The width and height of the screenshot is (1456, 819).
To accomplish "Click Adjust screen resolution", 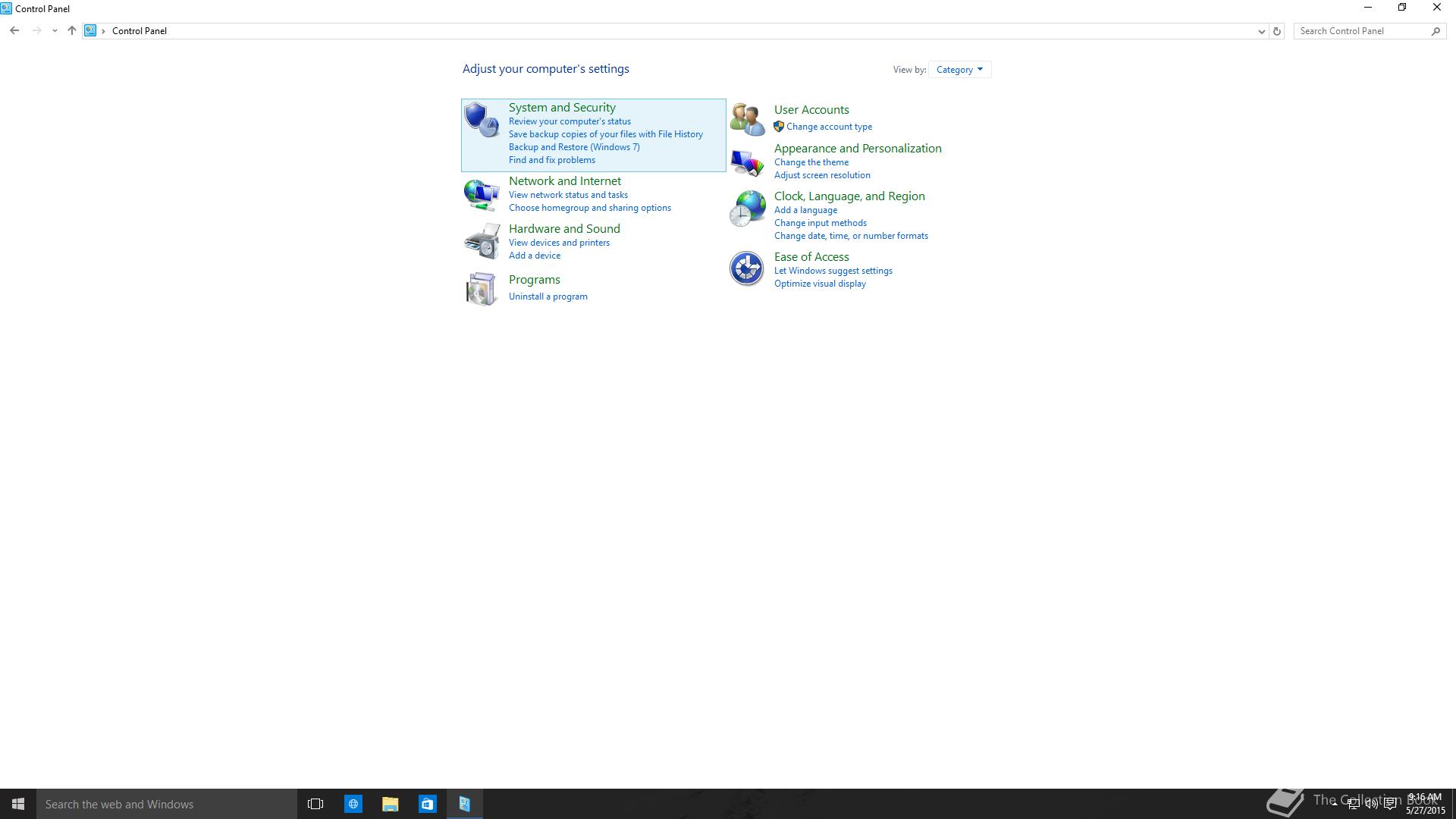I will point(822,175).
